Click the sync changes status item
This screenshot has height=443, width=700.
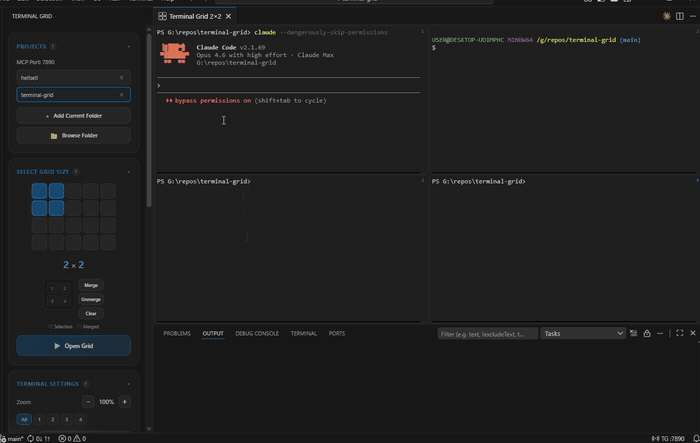point(38,439)
